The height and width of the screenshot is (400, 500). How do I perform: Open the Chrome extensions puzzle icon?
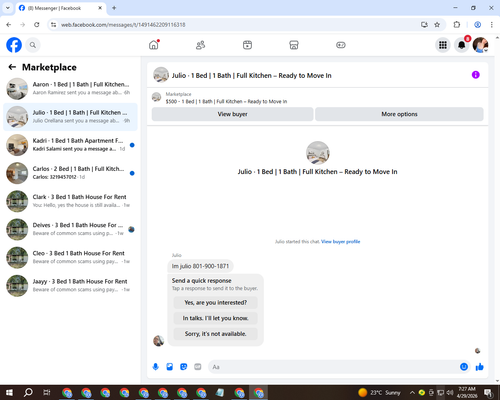pyautogui.click(x=457, y=25)
